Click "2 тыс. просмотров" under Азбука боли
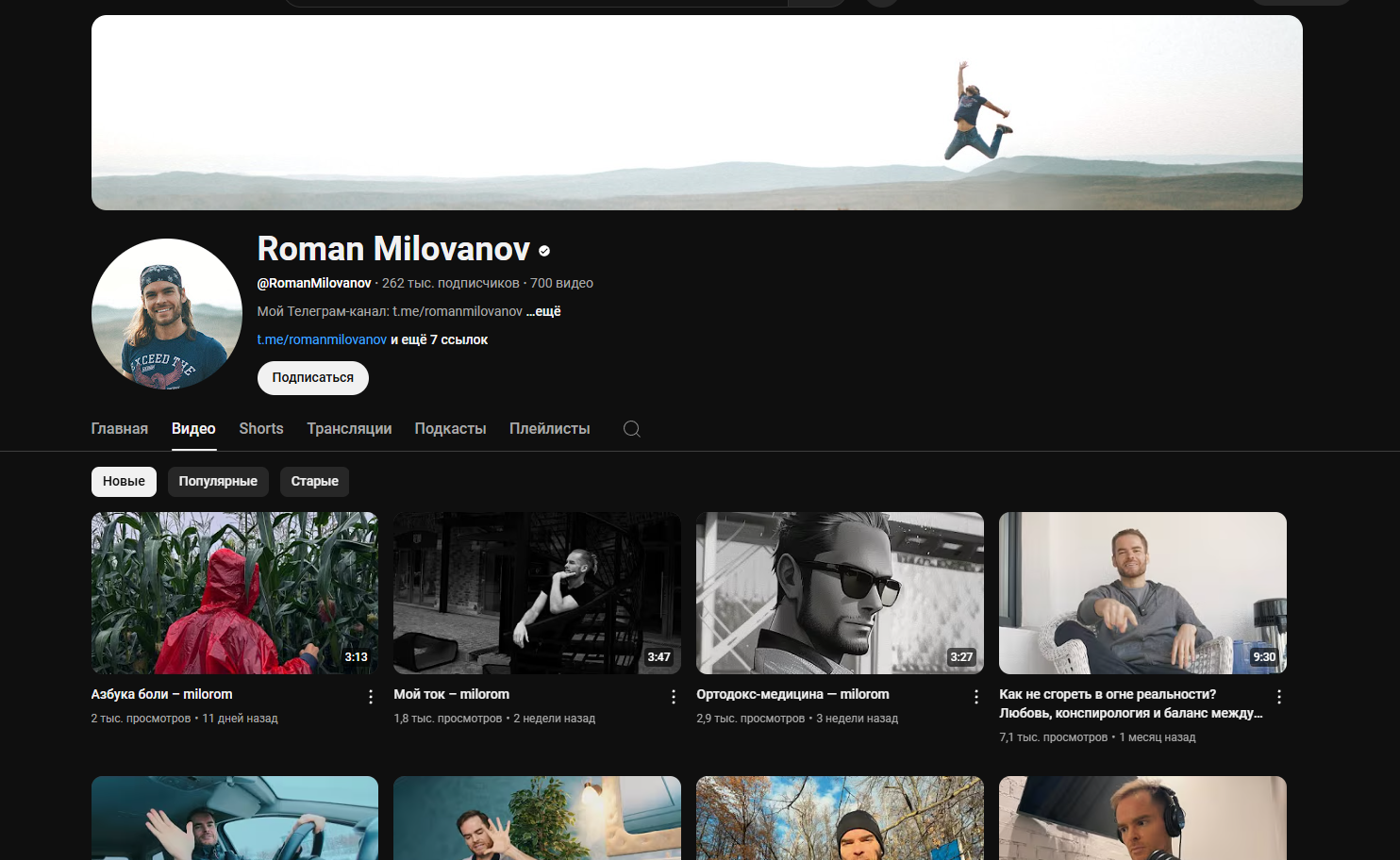 141,719
